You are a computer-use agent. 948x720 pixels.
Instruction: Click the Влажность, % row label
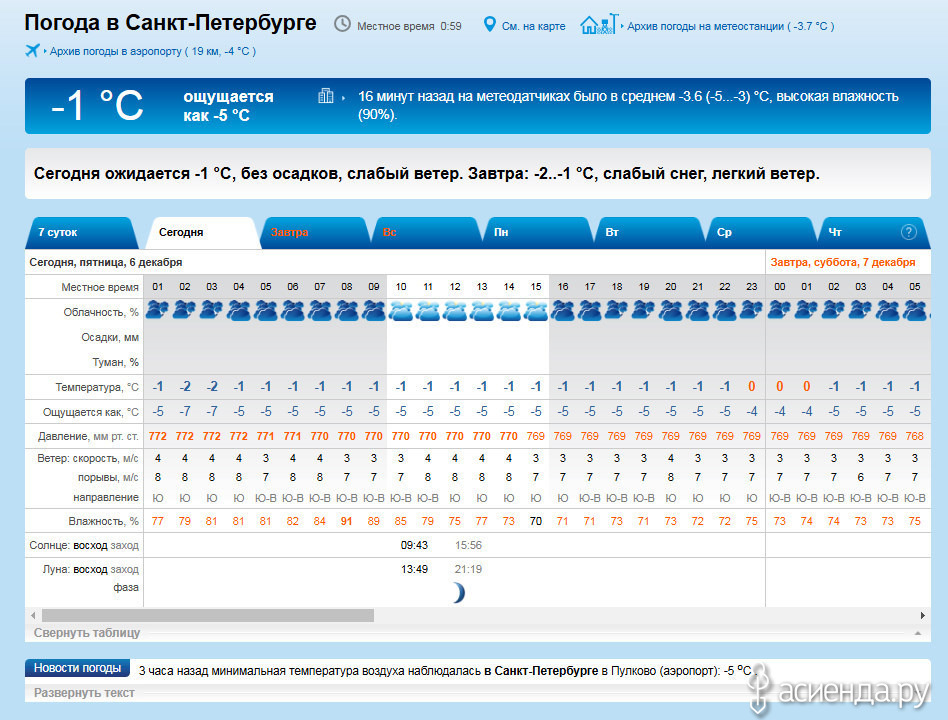(x=103, y=521)
